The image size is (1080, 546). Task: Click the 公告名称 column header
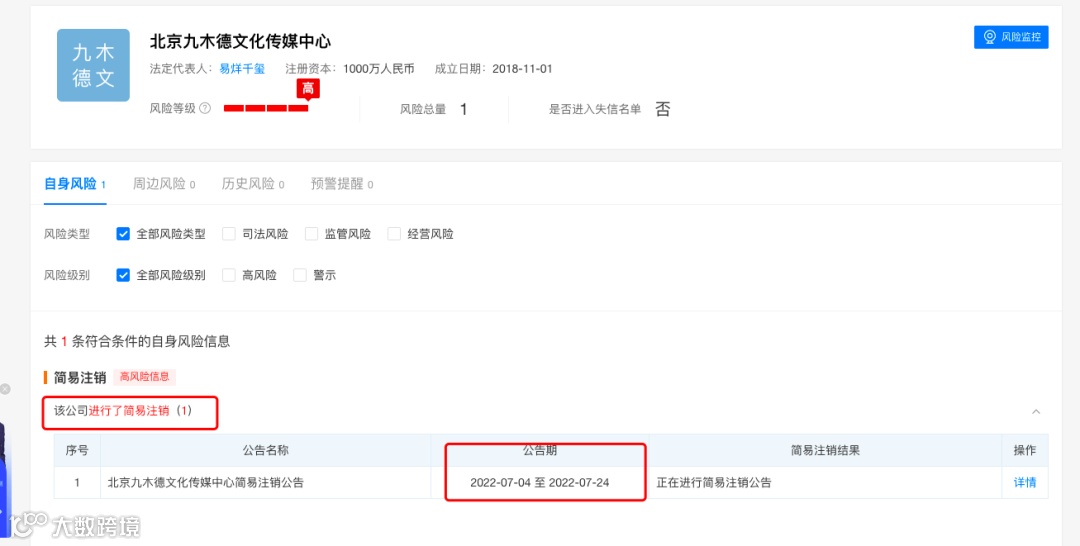point(265,450)
